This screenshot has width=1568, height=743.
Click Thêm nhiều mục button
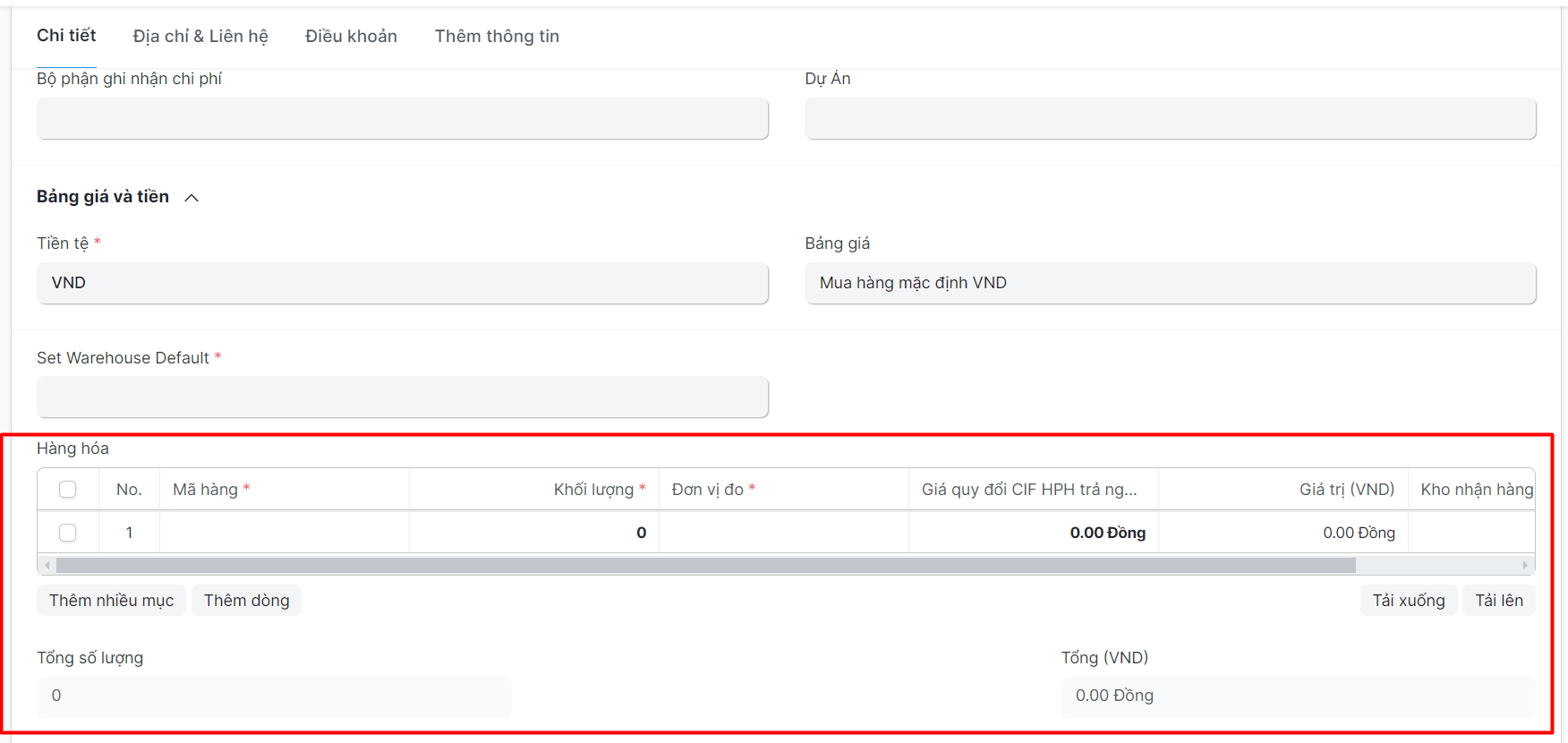111,601
